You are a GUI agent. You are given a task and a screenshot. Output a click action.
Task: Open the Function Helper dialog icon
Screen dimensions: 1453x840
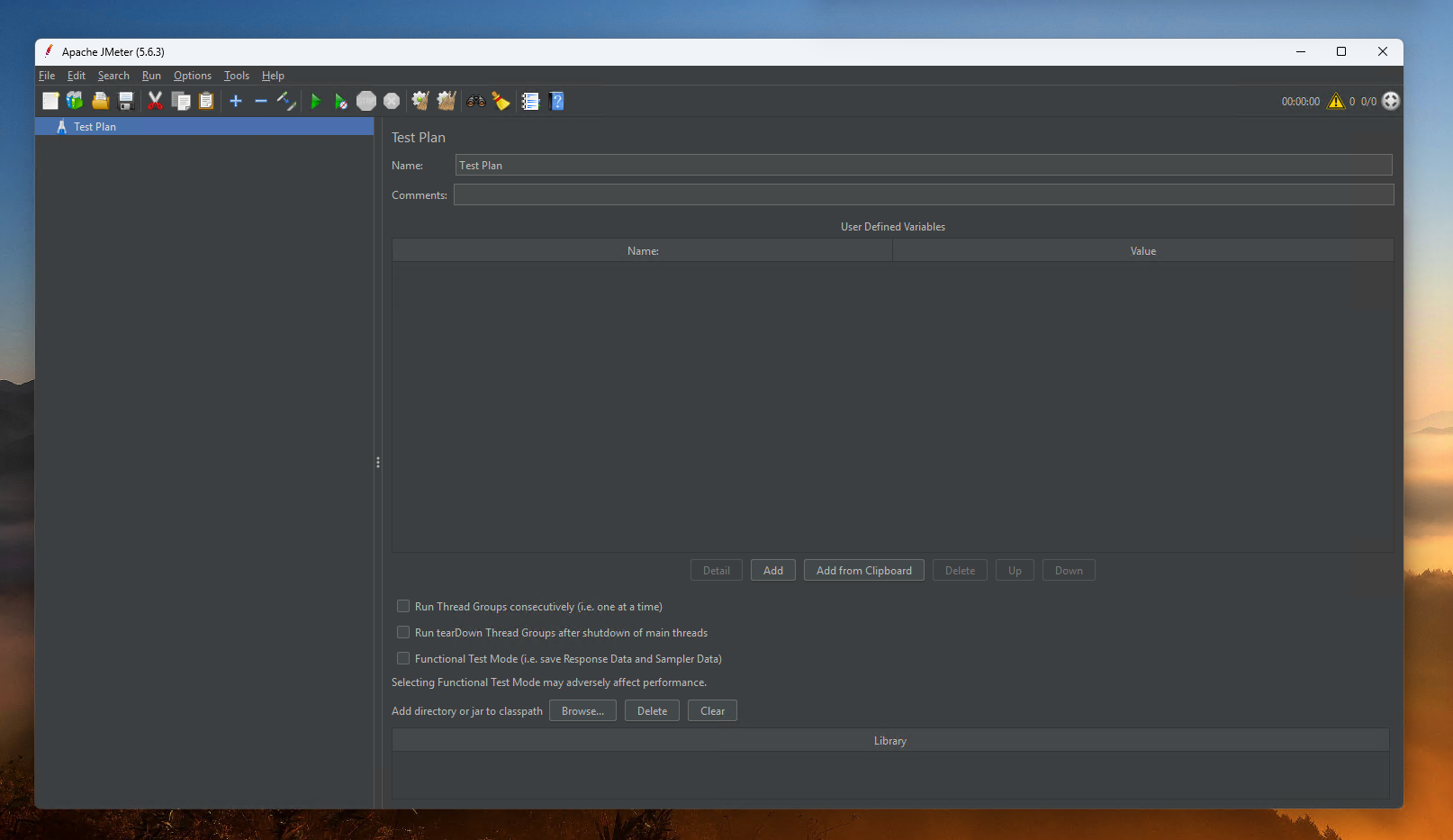(x=530, y=101)
